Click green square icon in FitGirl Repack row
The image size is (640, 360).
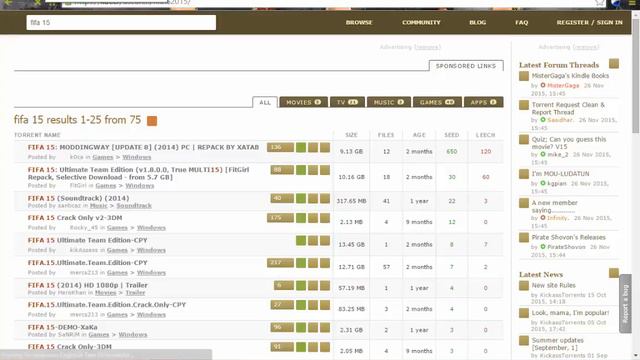tap(301, 170)
